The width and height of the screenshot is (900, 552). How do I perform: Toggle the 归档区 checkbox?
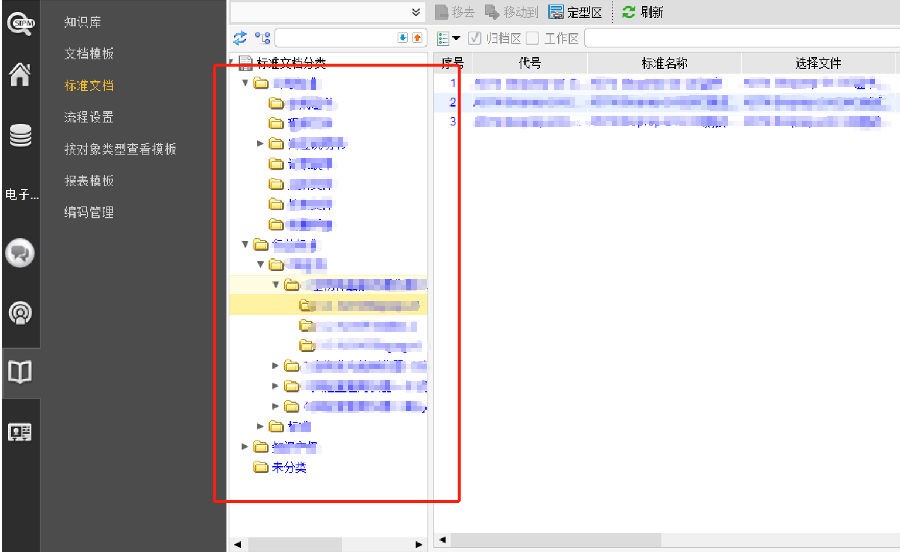[475, 38]
